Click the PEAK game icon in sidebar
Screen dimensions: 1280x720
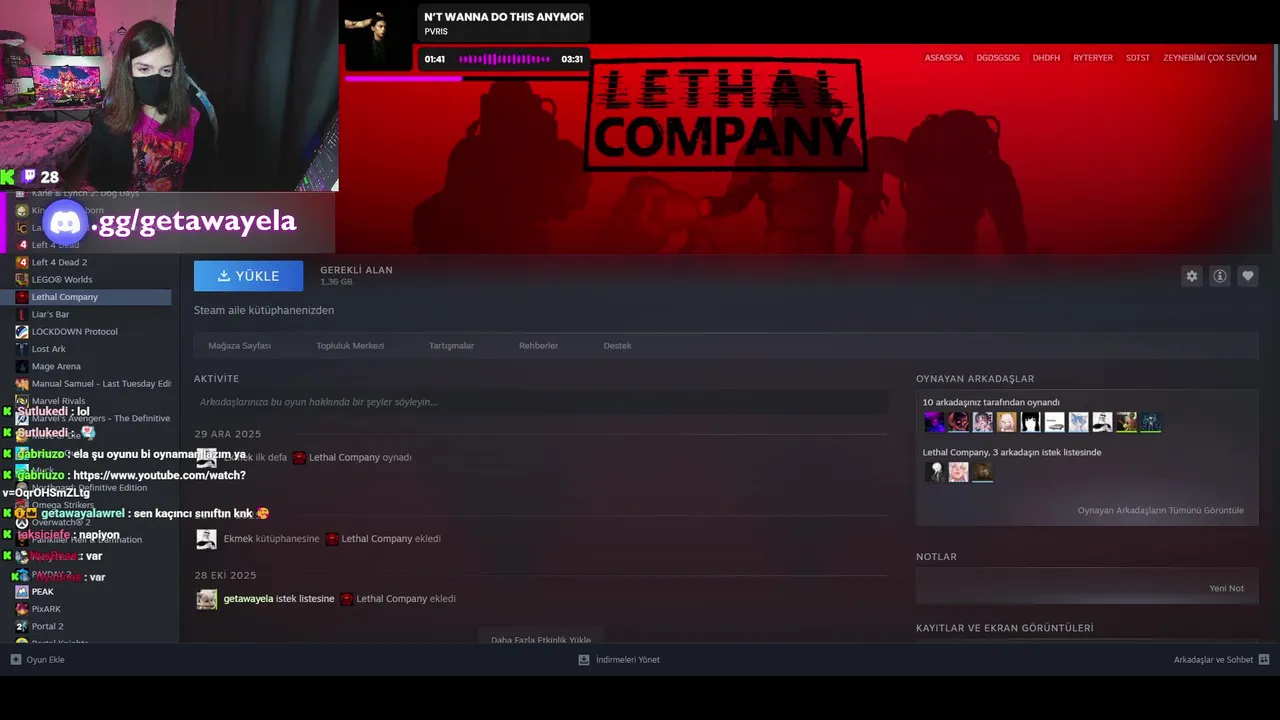coord(22,591)
